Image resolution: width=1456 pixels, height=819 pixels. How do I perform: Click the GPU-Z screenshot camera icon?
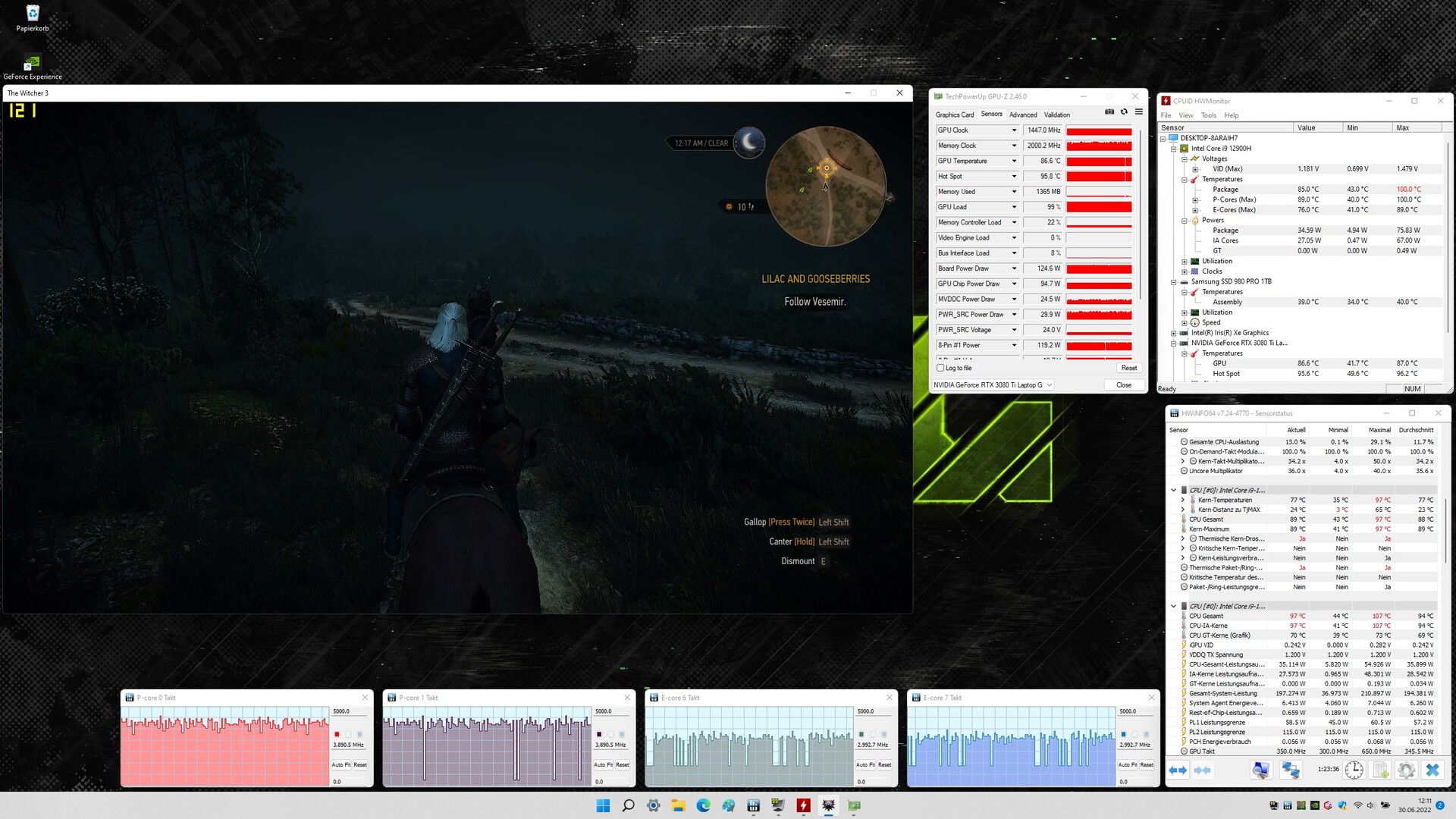1109,111
